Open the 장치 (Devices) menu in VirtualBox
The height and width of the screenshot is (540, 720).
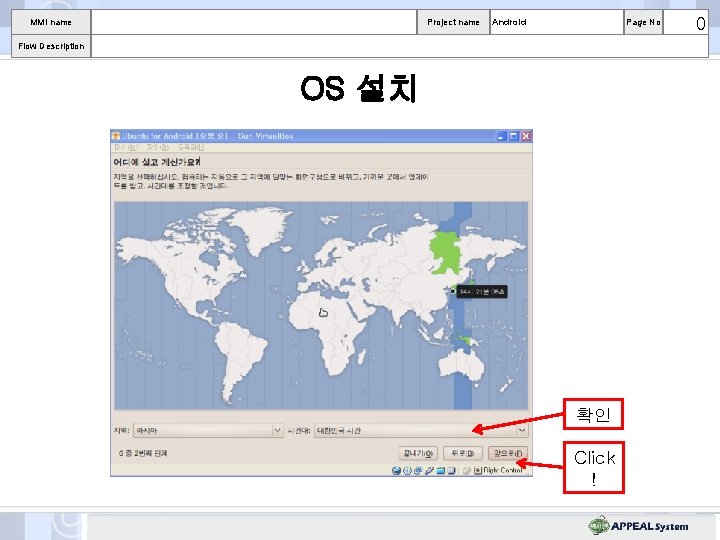[x=158, y=147]
